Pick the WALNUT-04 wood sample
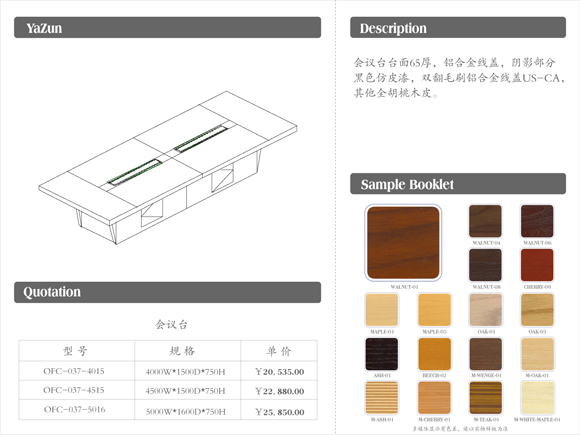Viewport: 580px width, 435px height. tap(485, 221)
